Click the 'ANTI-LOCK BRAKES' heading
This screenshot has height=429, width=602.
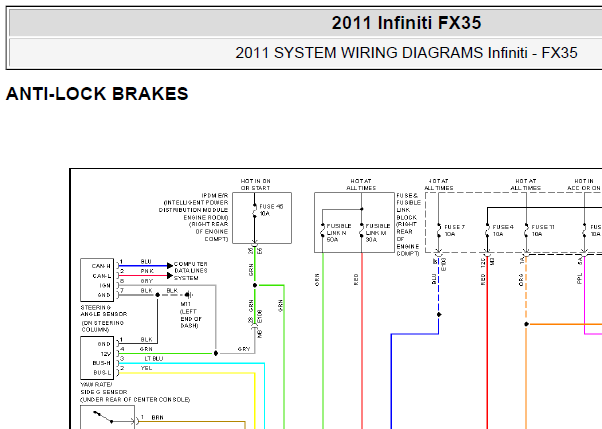pos(97,94)
